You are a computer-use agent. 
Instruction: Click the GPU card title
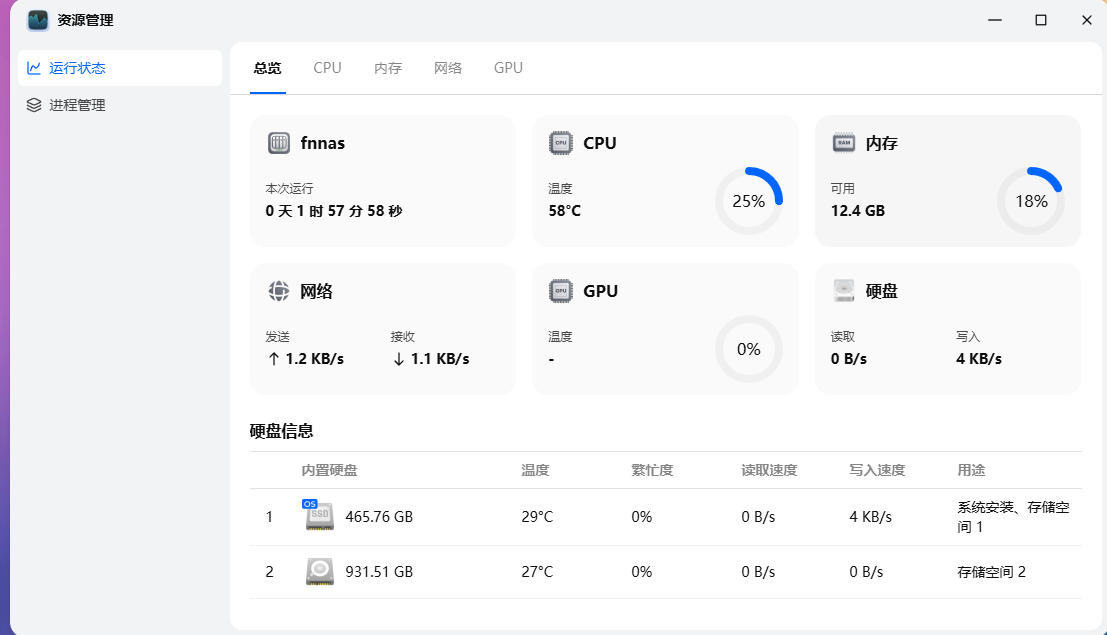point(600,291)
